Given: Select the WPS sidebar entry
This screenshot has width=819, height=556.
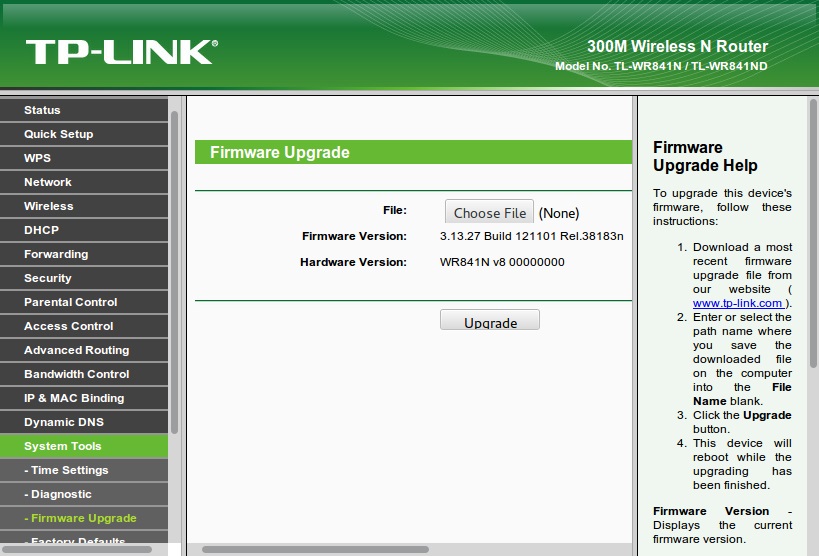Looking at the screenshot, I should tap(84, 158).
